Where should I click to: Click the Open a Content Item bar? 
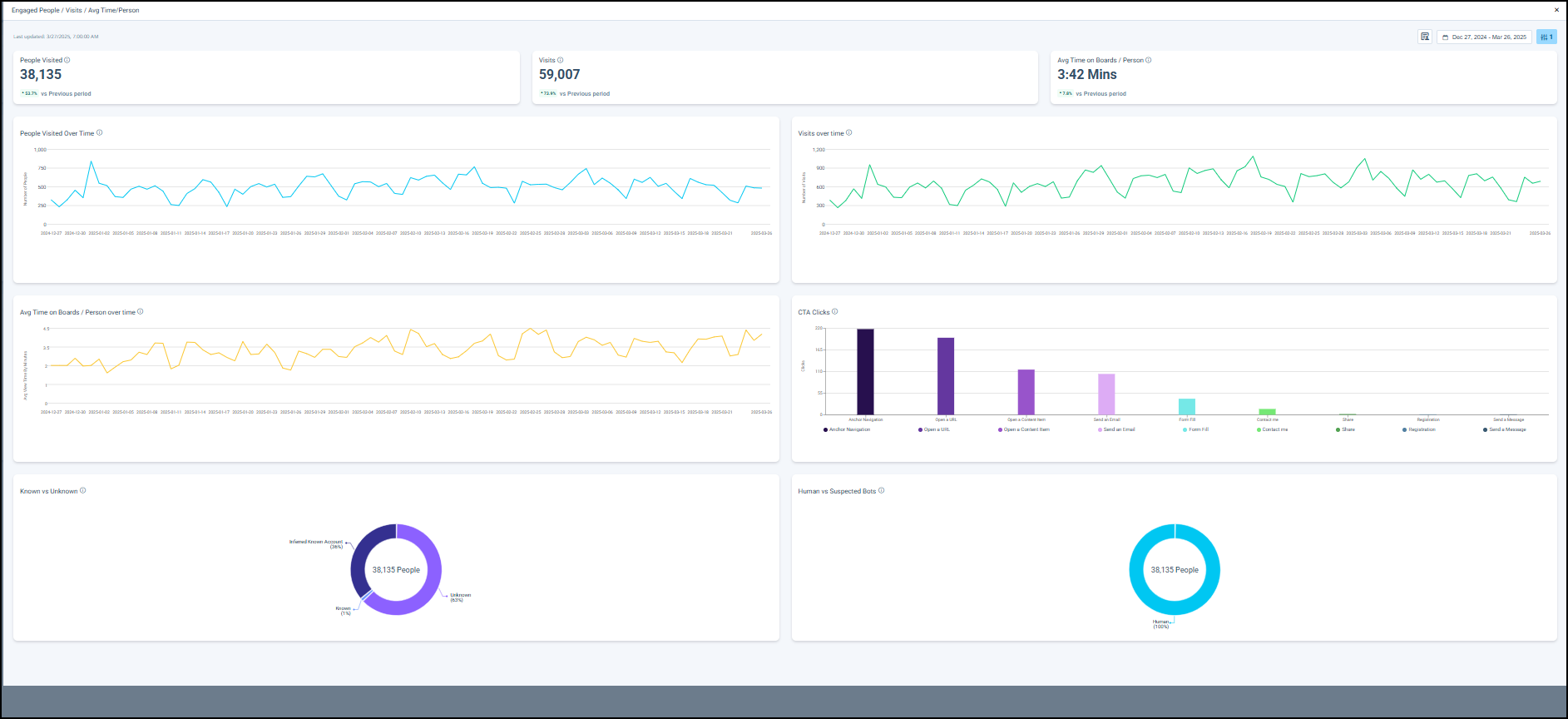coord(1026,392)
